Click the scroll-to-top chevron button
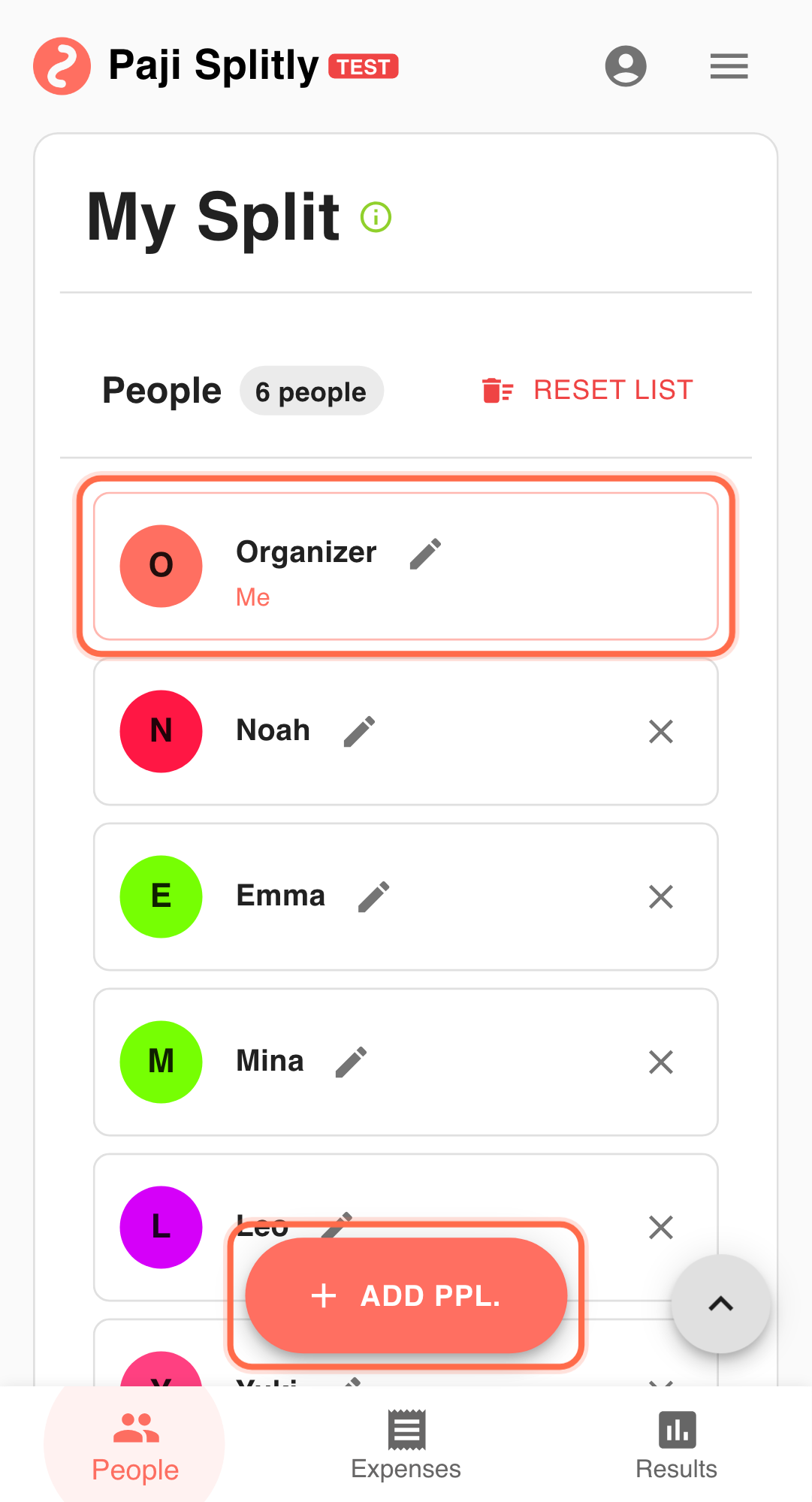812x1502 pixels. coord(720,1304)
